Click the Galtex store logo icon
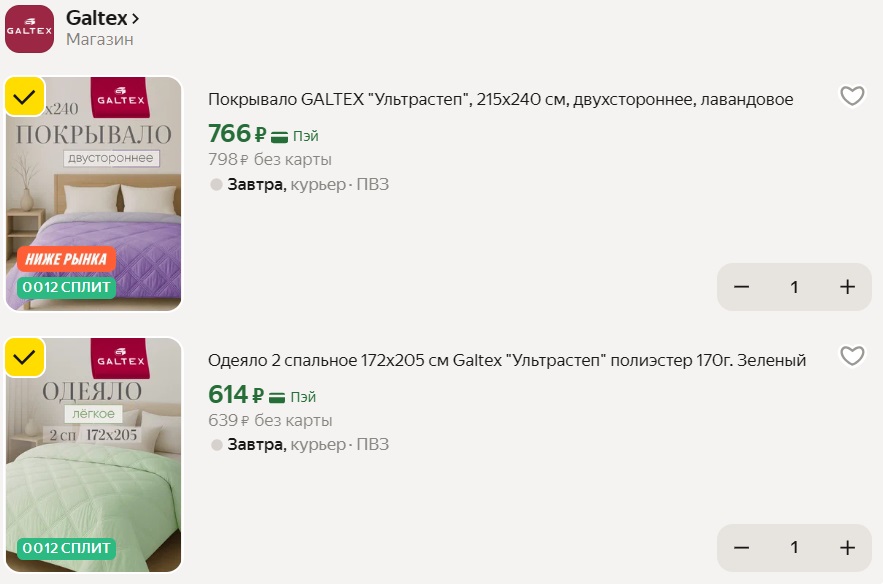Screen dimensions: 883x584 [29, 29]
